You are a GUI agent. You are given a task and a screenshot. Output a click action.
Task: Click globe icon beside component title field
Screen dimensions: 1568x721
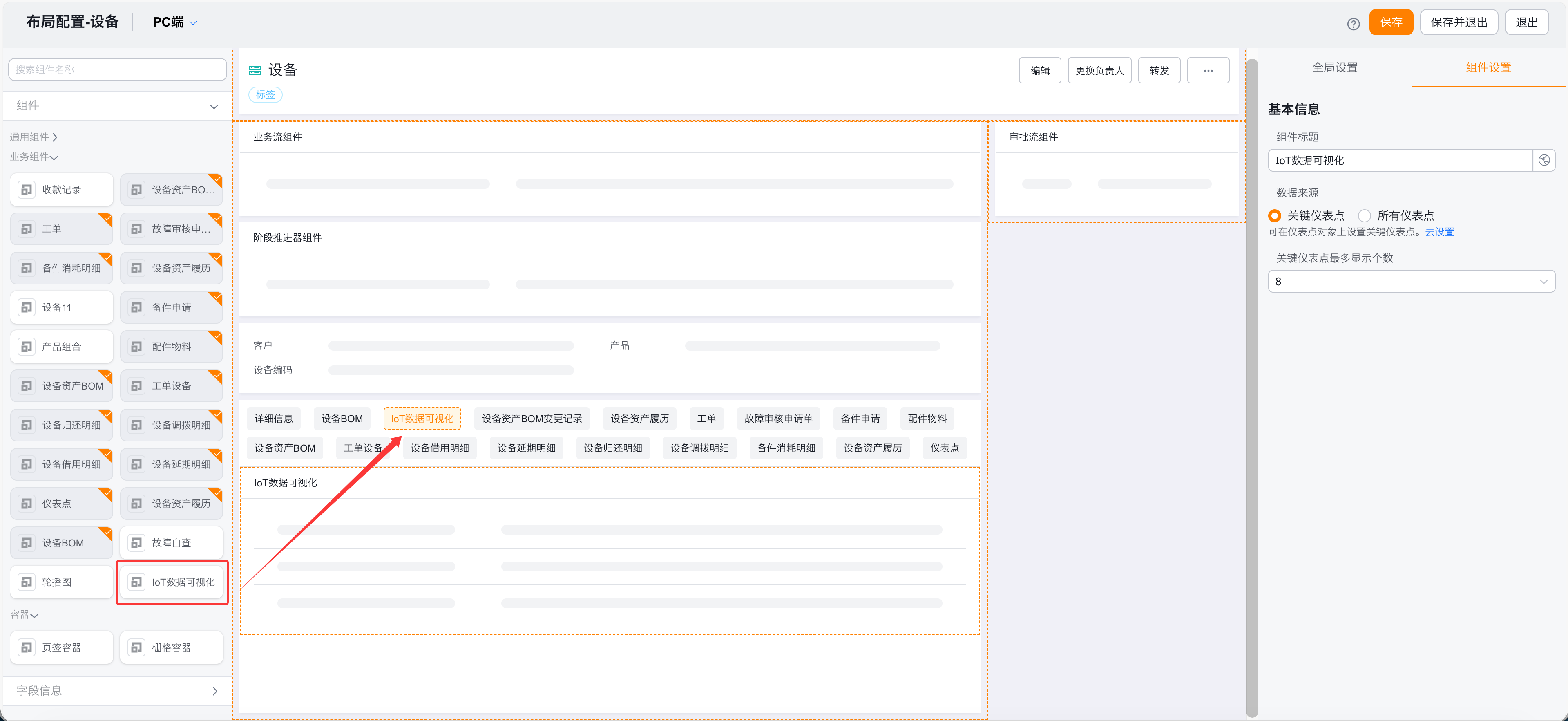[1543, 160]
